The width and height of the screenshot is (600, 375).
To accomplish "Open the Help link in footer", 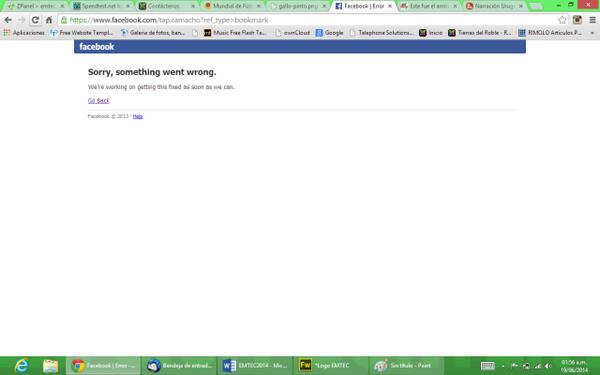I will click(x=138, y=116).
